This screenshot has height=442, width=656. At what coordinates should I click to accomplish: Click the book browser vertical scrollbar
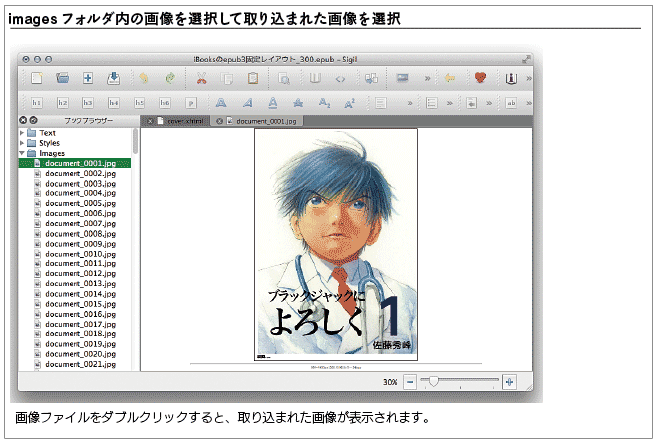click(135, 141)
